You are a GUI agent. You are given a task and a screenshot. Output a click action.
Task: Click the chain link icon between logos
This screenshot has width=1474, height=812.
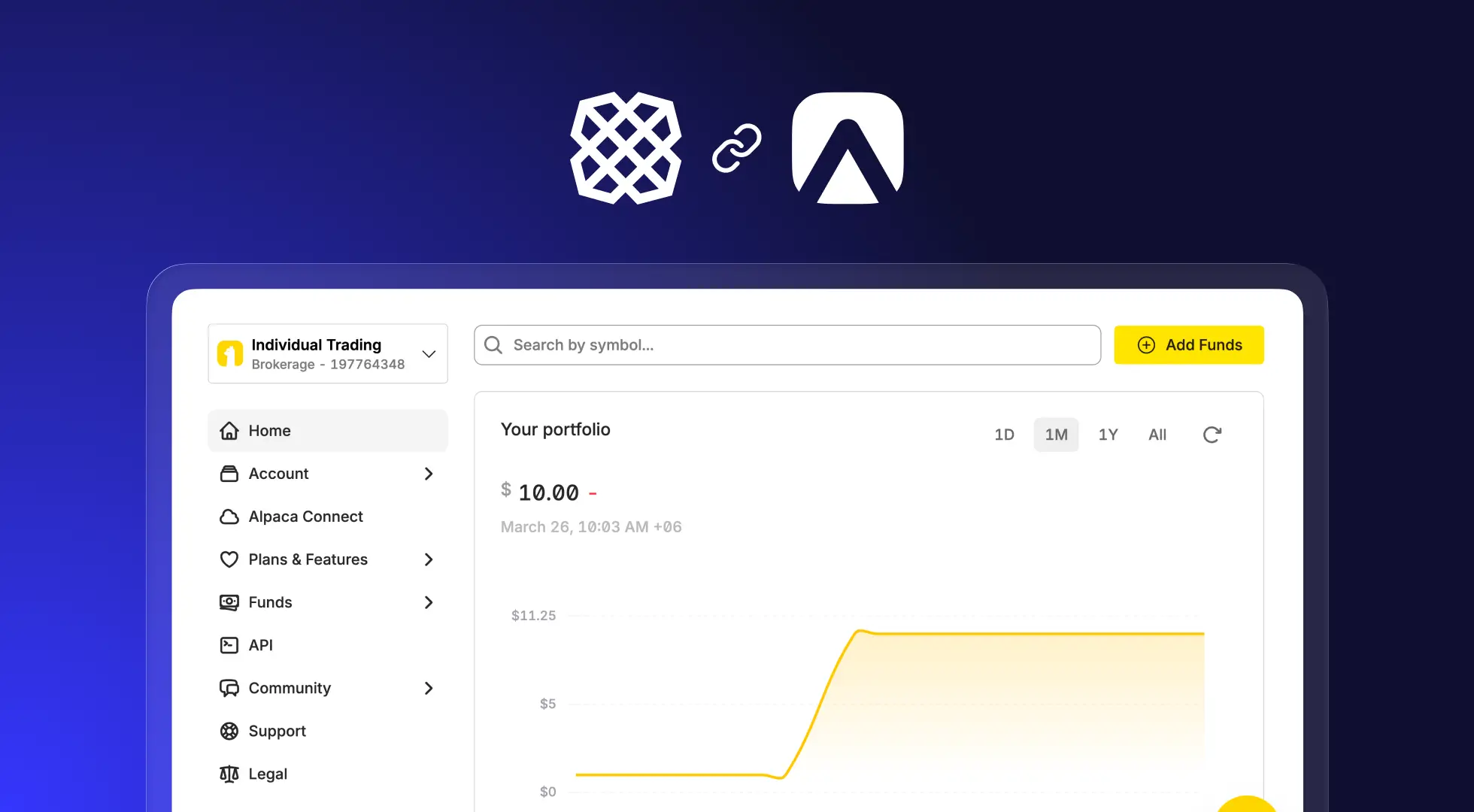coord(737,148)
